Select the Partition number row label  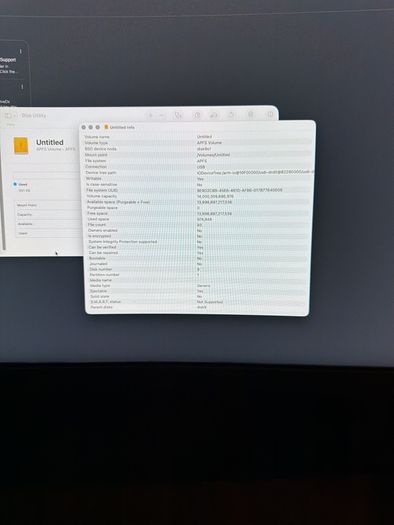104,275
